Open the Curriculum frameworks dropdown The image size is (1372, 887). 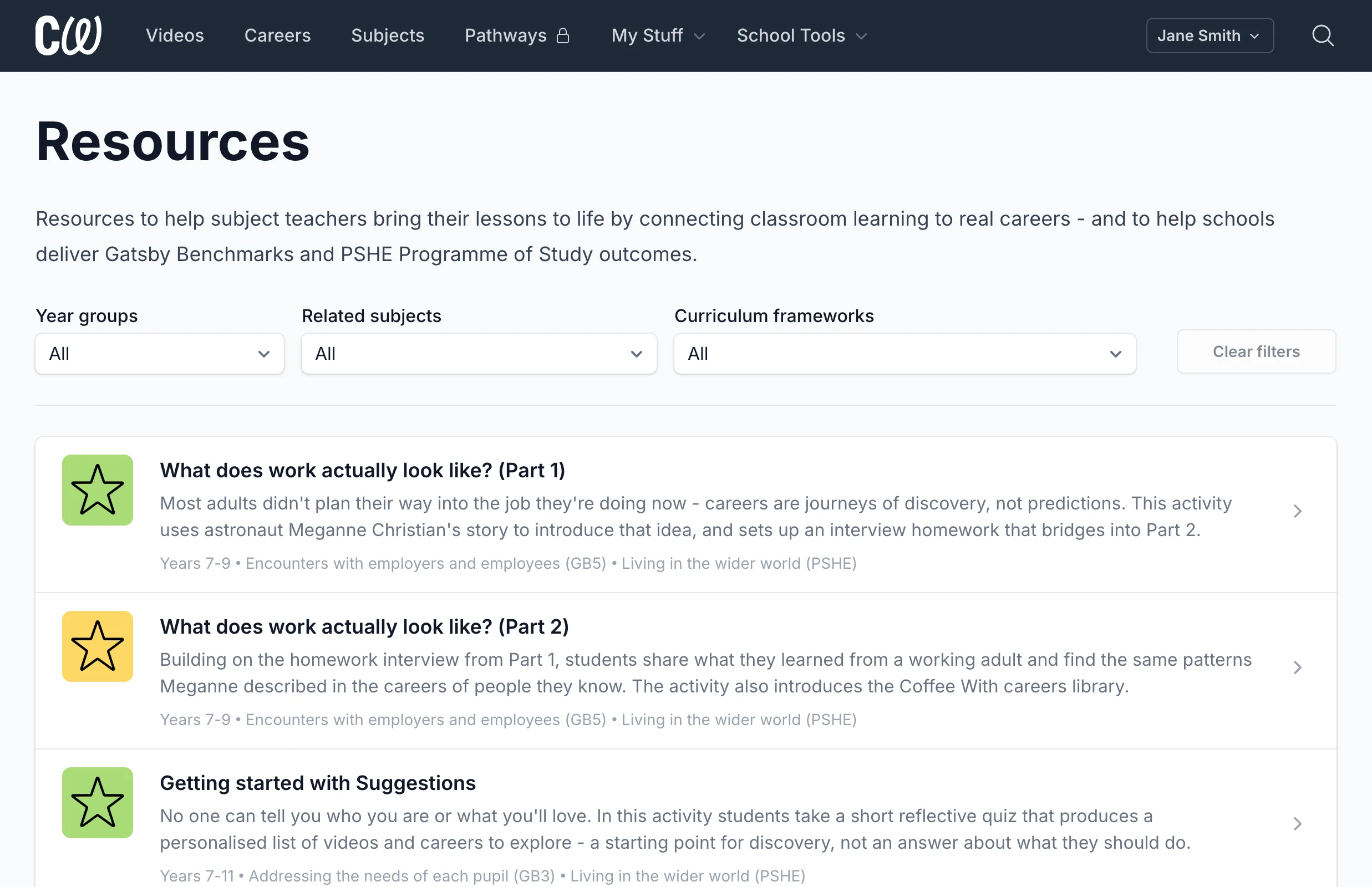[x=904, y=354]
